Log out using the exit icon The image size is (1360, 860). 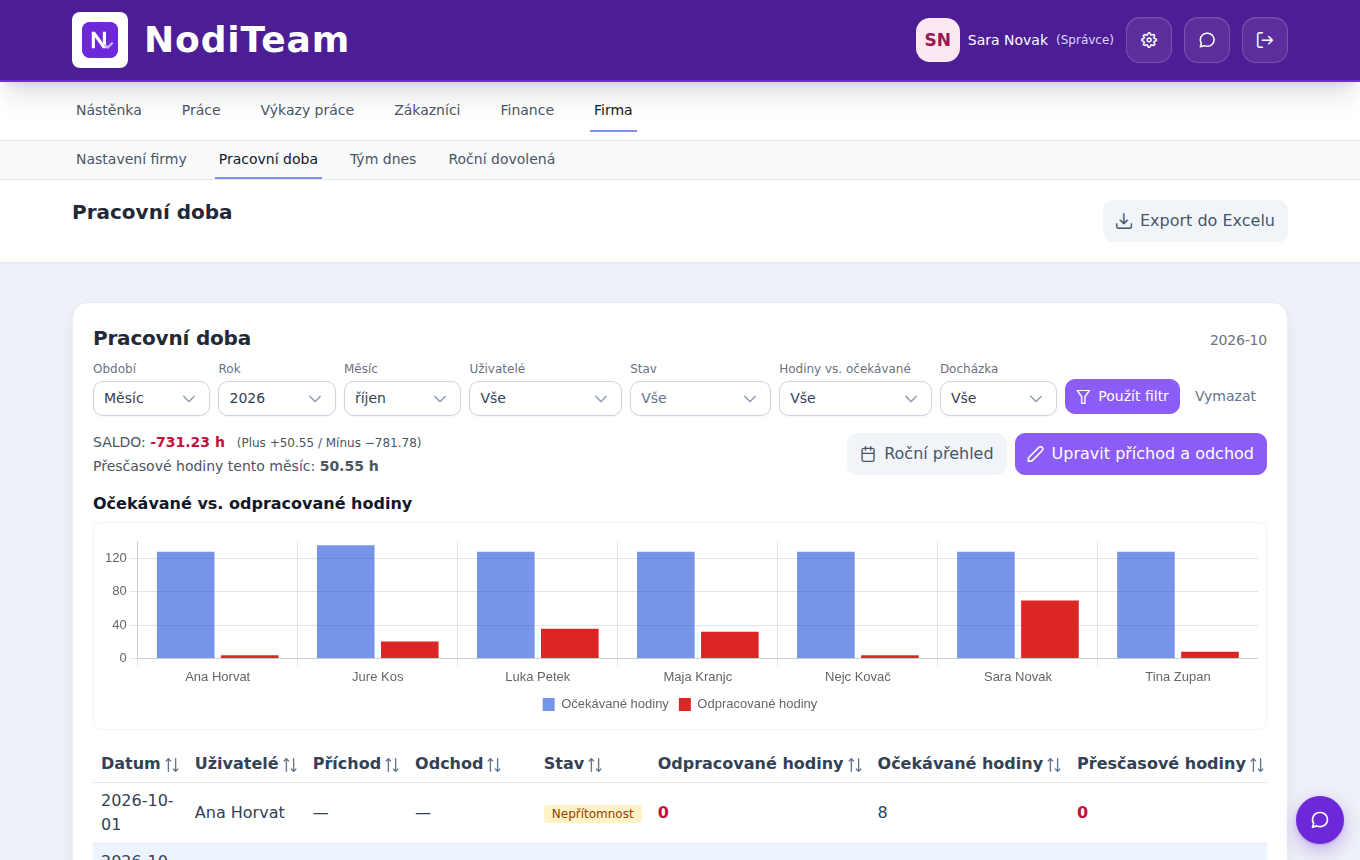click(x=1265, y=40)
